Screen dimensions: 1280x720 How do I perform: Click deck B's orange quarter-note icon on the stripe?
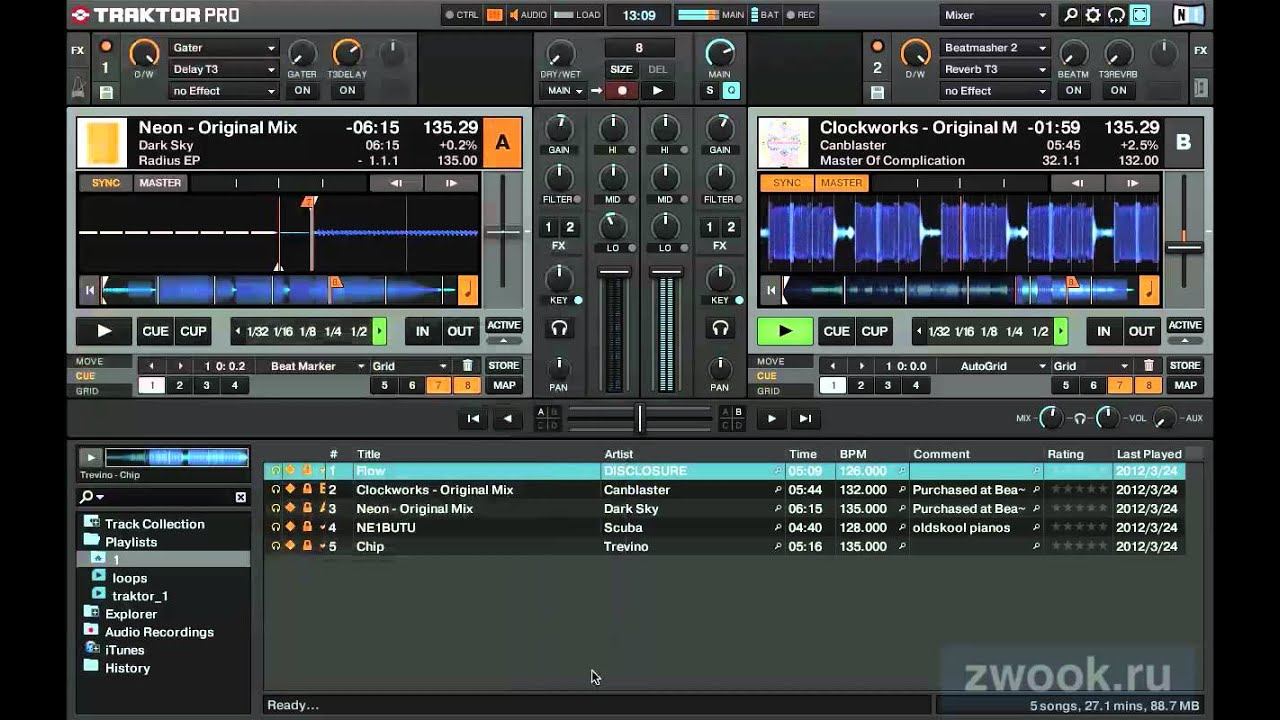[x=1149, y=290]
